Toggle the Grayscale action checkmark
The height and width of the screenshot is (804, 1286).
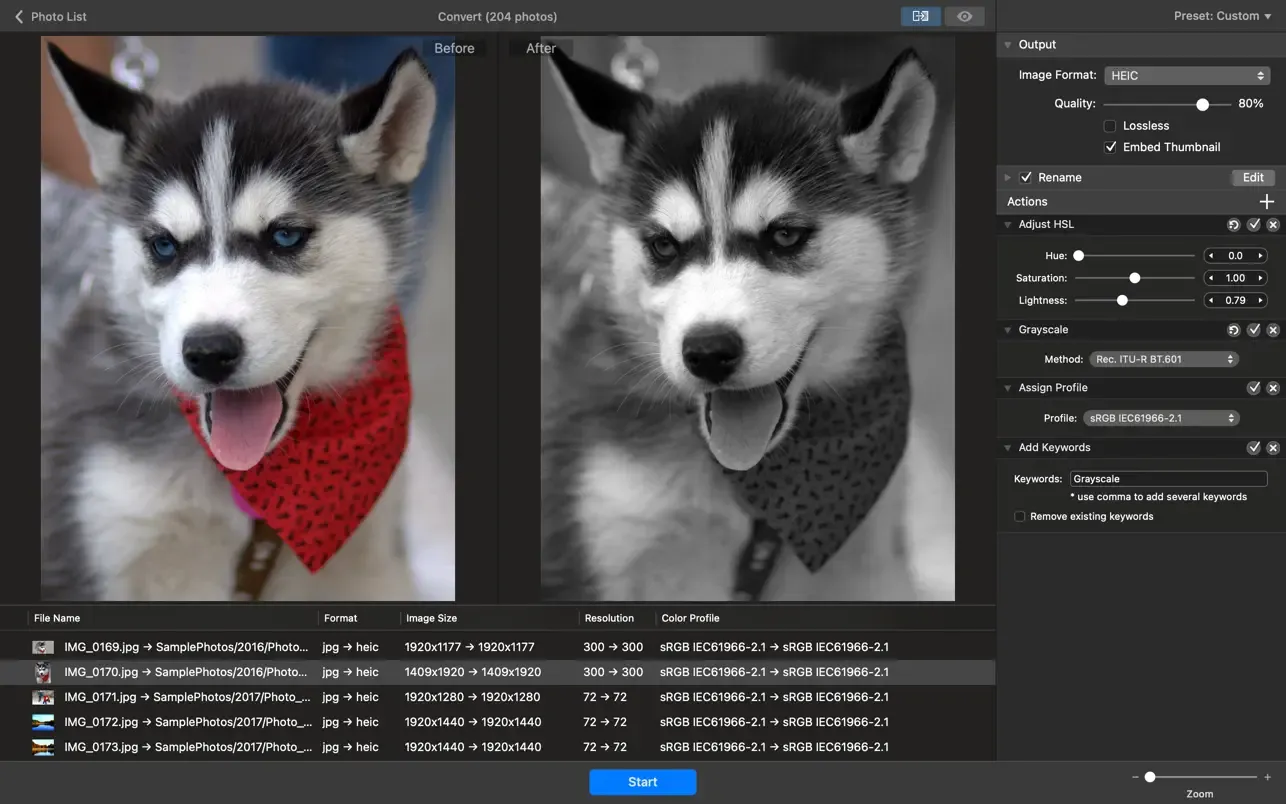[1254, 330]
